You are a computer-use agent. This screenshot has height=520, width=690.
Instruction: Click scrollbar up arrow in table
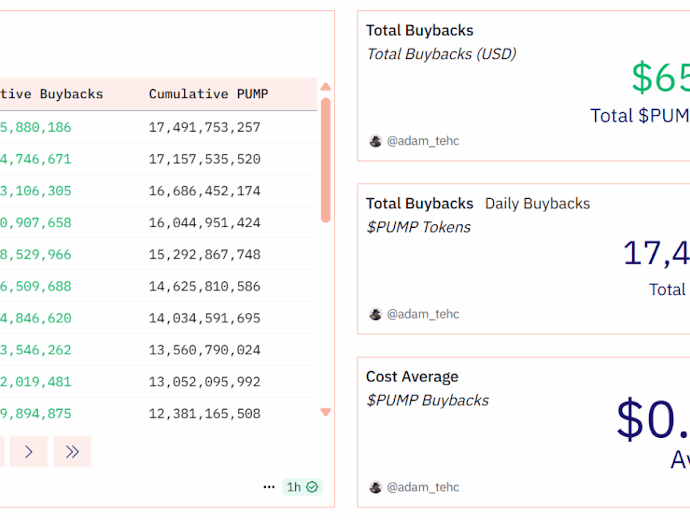pyautogui.click(x=326, y=87)
